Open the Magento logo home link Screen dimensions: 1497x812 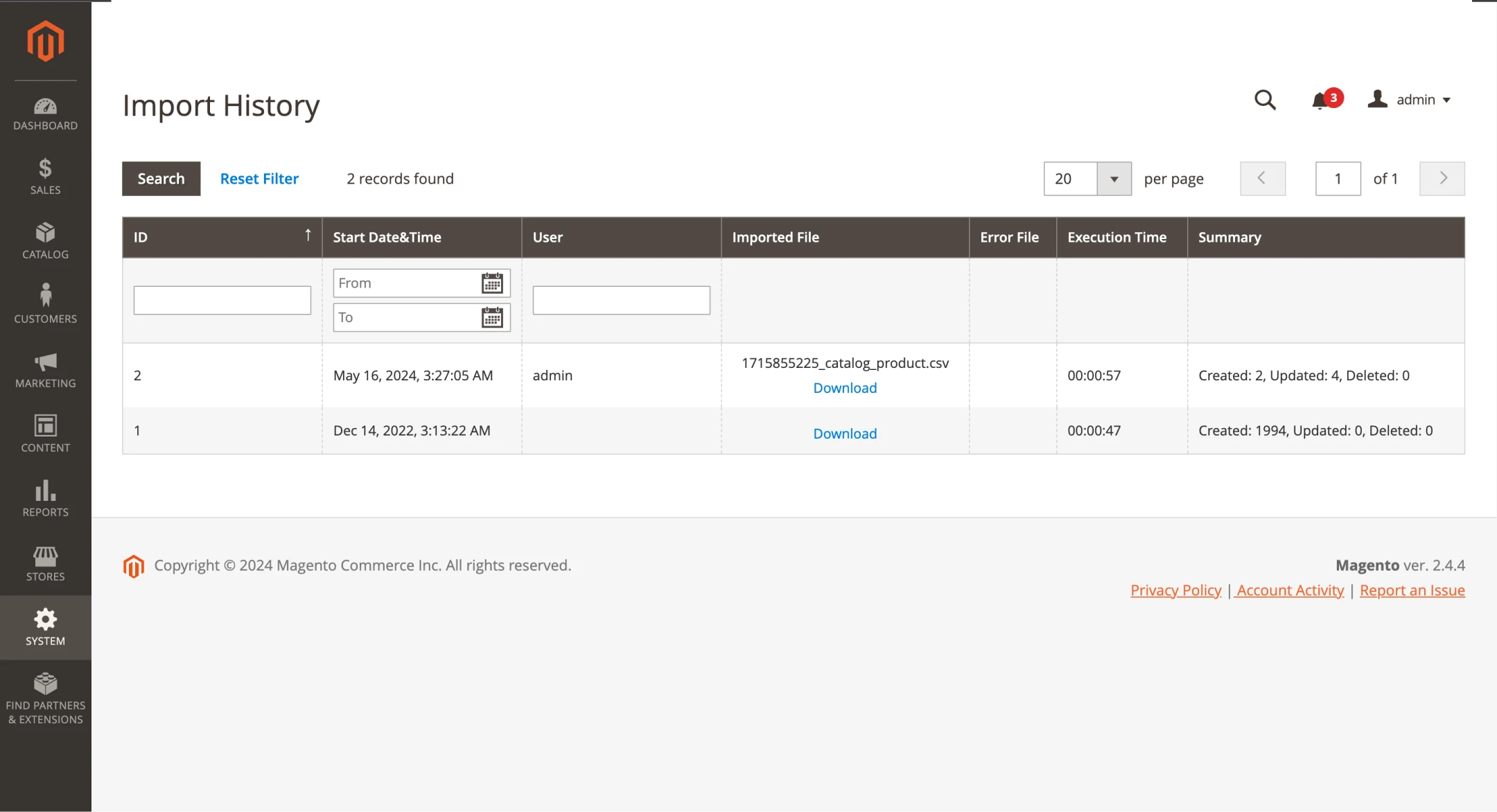coord(46,42)
